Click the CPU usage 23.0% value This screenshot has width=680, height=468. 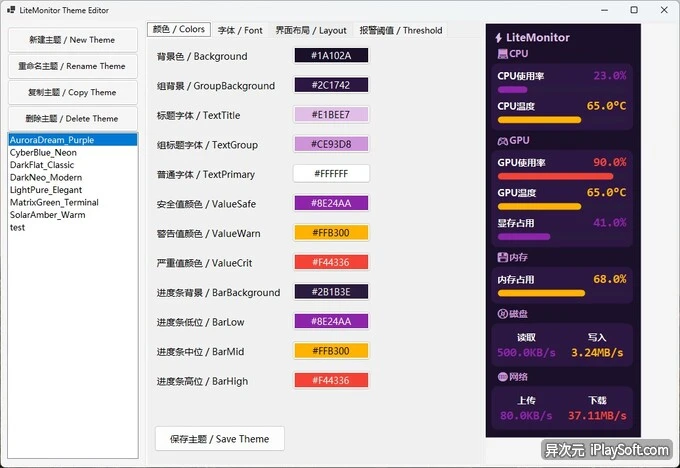[x=609, y=76]
